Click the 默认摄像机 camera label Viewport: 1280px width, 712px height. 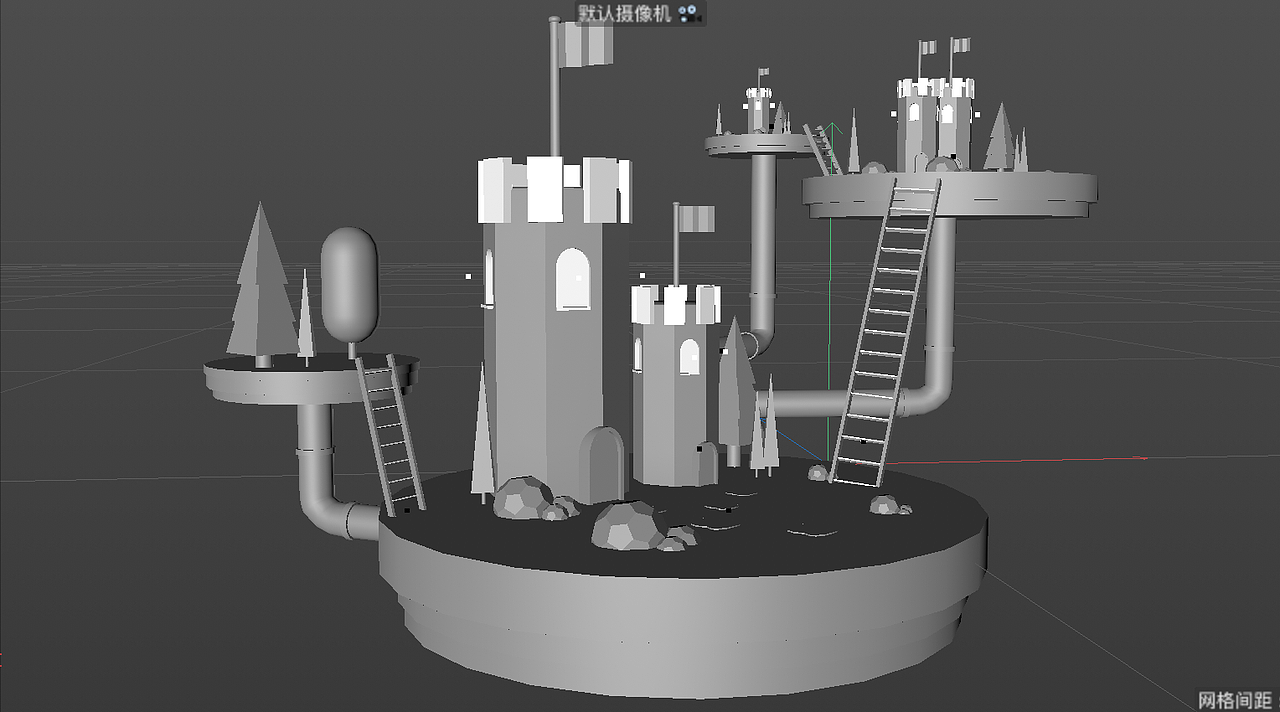[x=625, y=13]
